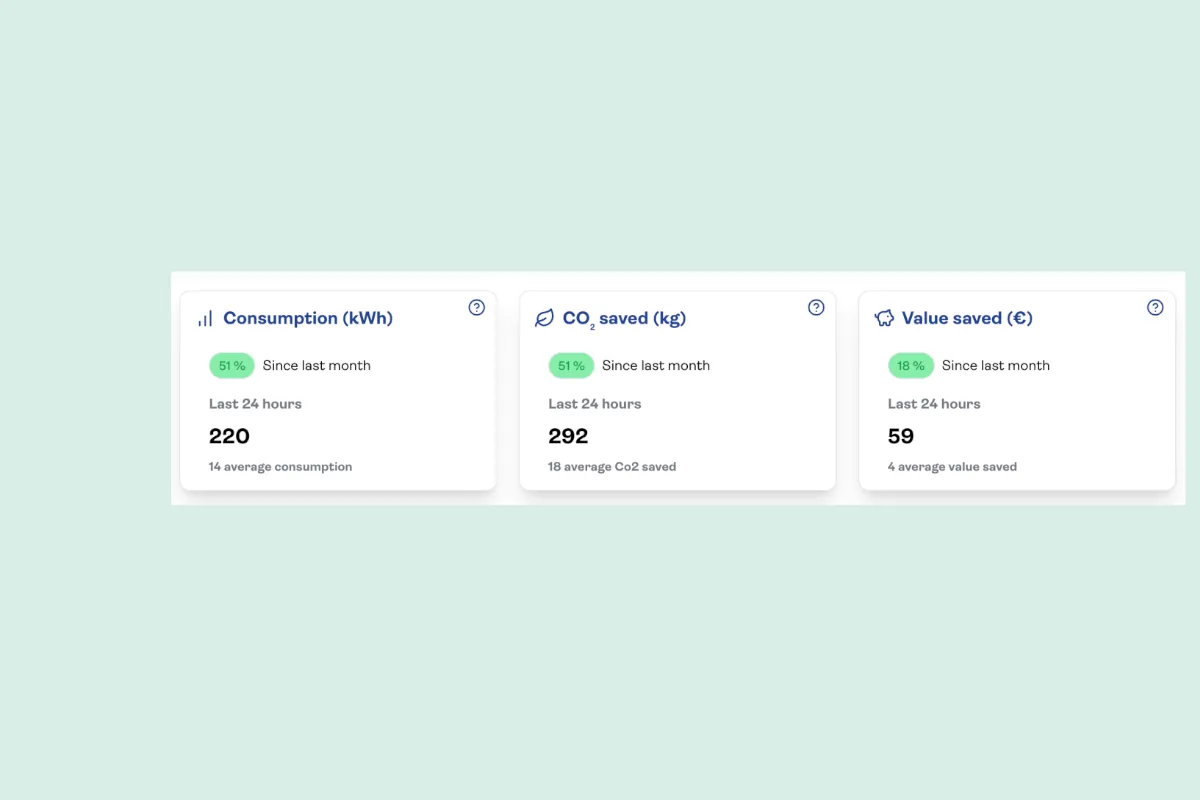Click the 220 consumption value
Image resolution: width=1200 pixels, height=800 pixels.
229,436
